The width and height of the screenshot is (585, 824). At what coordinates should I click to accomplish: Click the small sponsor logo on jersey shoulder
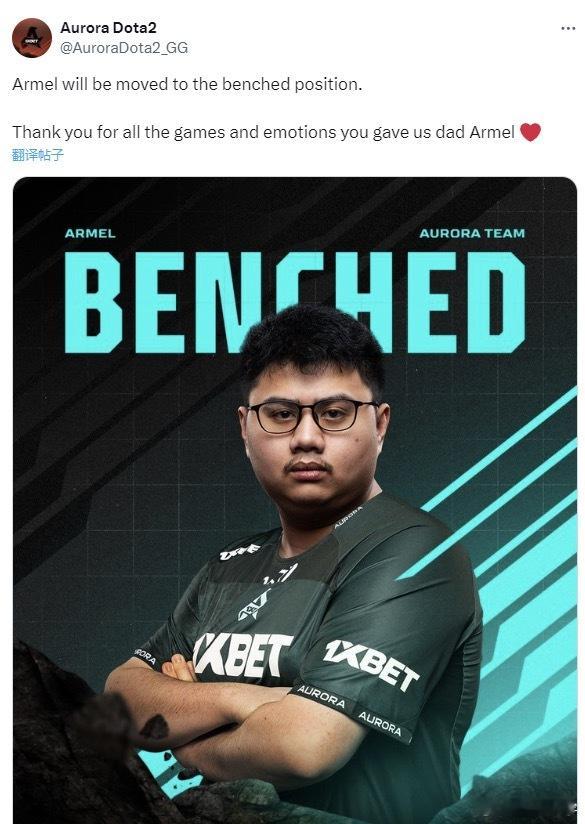click(240, 552)
